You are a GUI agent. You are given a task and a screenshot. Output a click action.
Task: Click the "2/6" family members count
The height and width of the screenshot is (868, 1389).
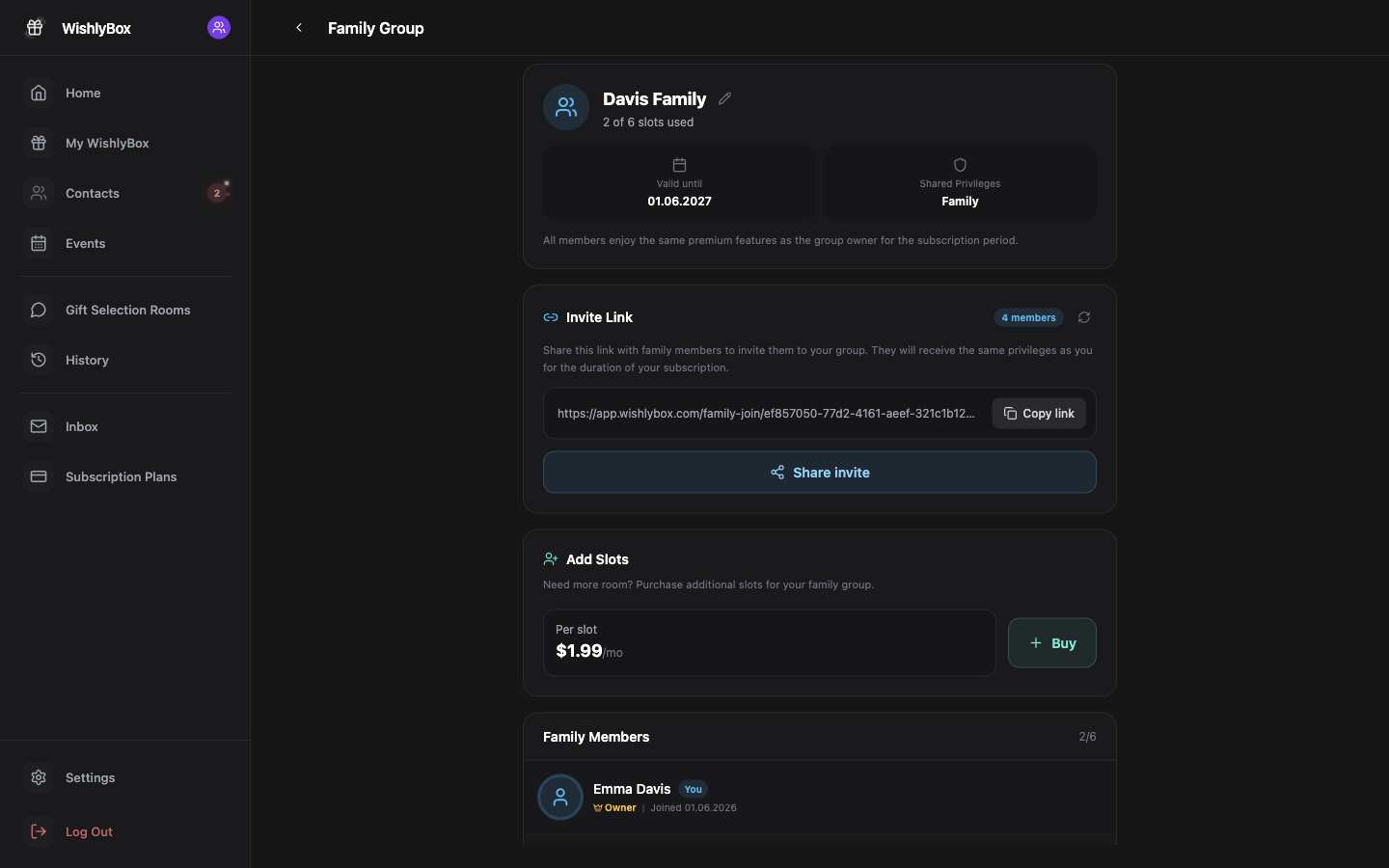(x=1087, y=737)
